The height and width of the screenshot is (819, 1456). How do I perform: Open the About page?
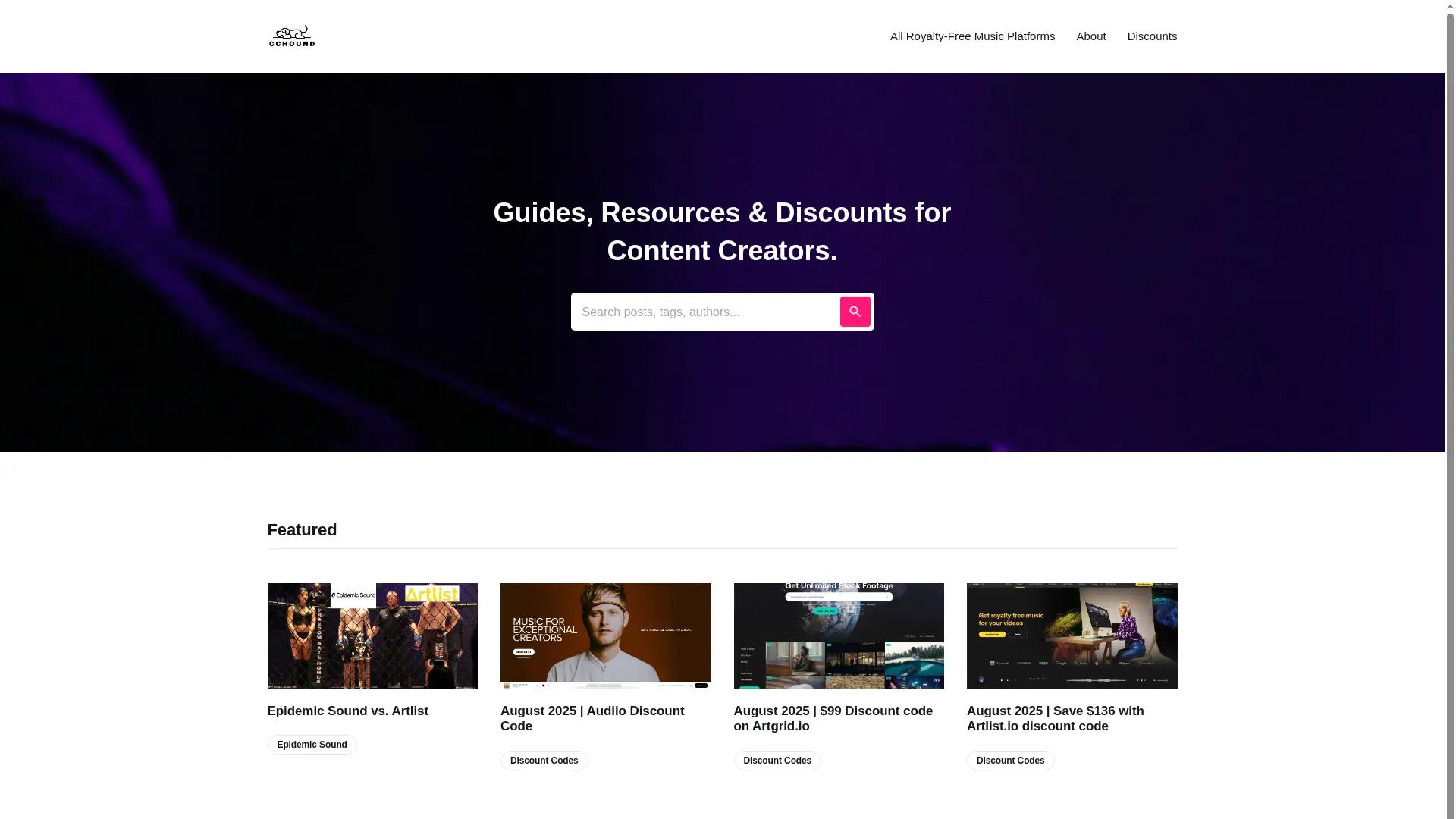[1090, 36]
